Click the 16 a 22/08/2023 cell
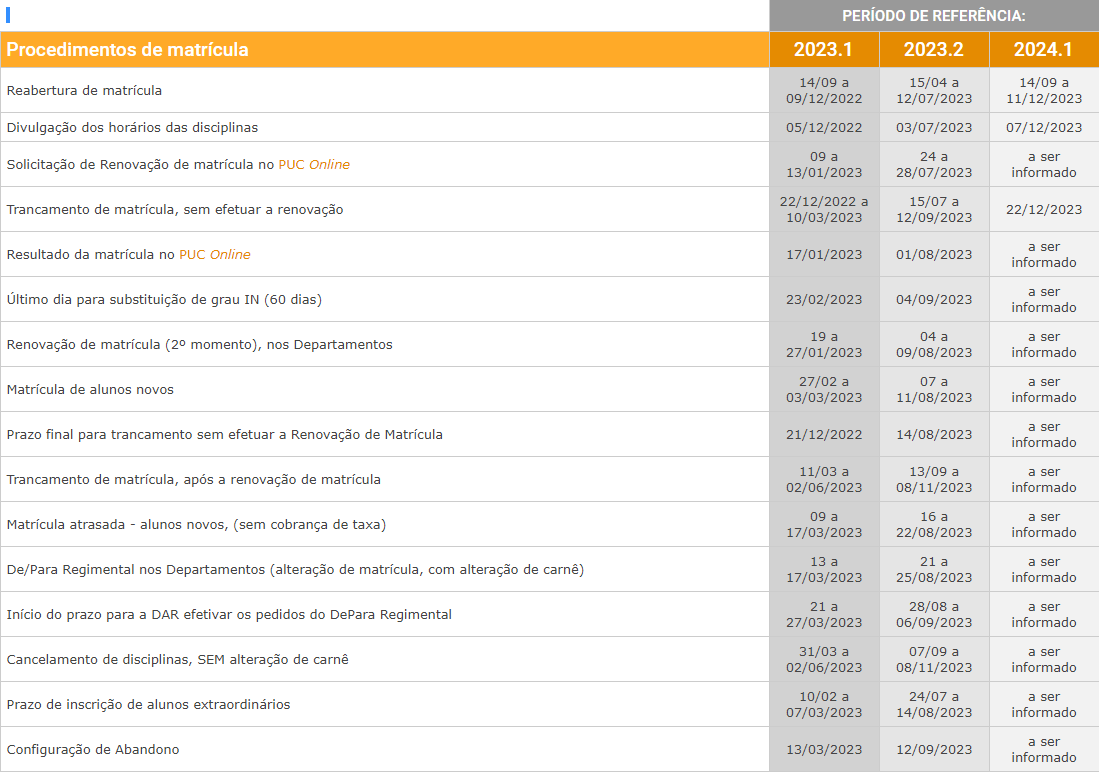 click(934, 524)
